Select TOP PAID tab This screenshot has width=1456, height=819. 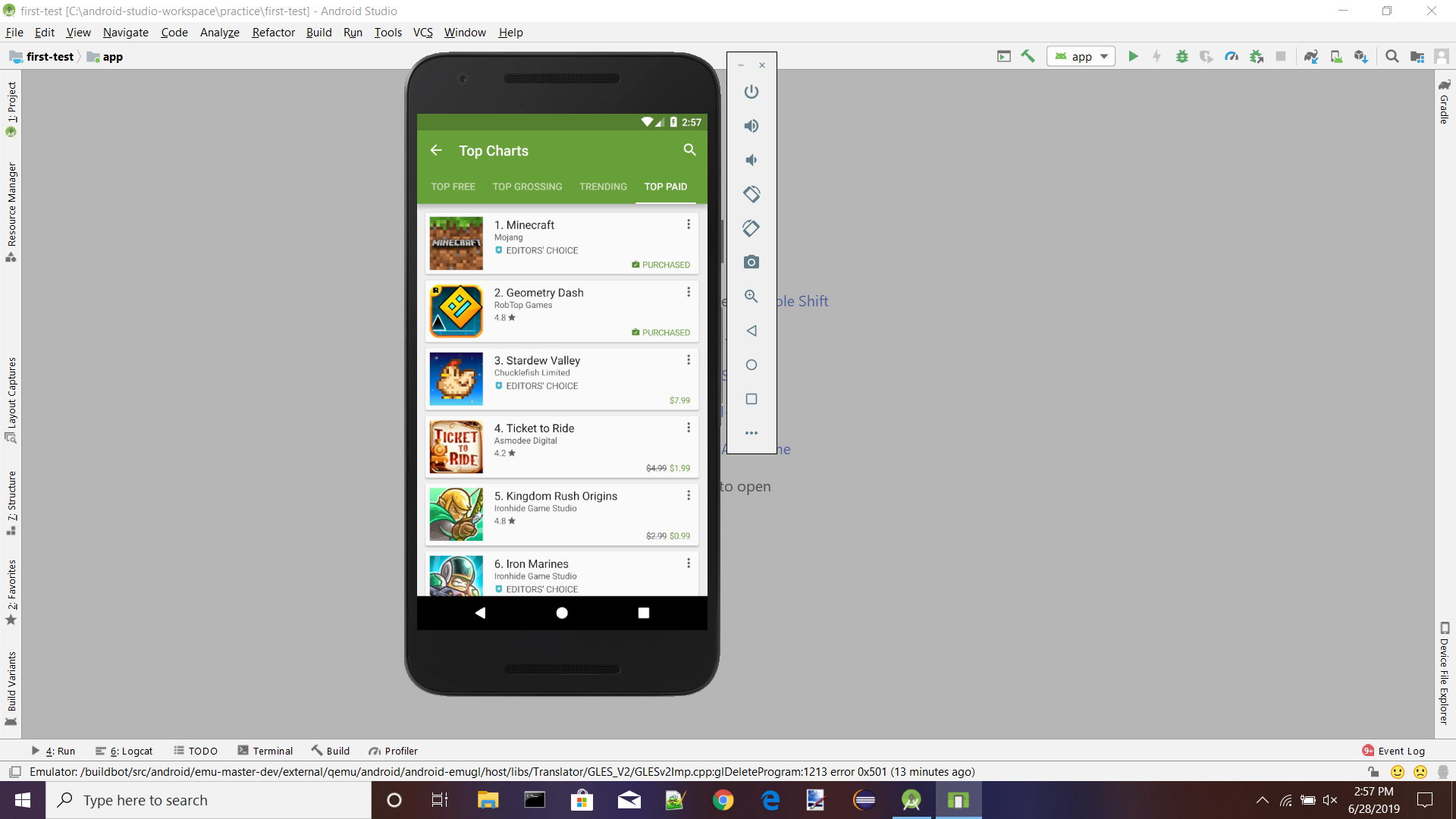coord(666,187)
